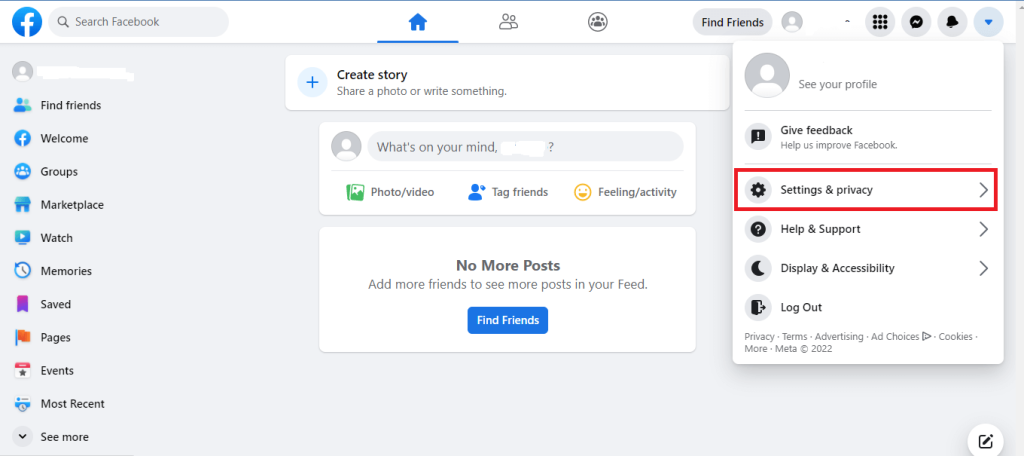Click the What's on your mind box
Viewport: 1024px width, 456px height.
(x=525, y=146)
